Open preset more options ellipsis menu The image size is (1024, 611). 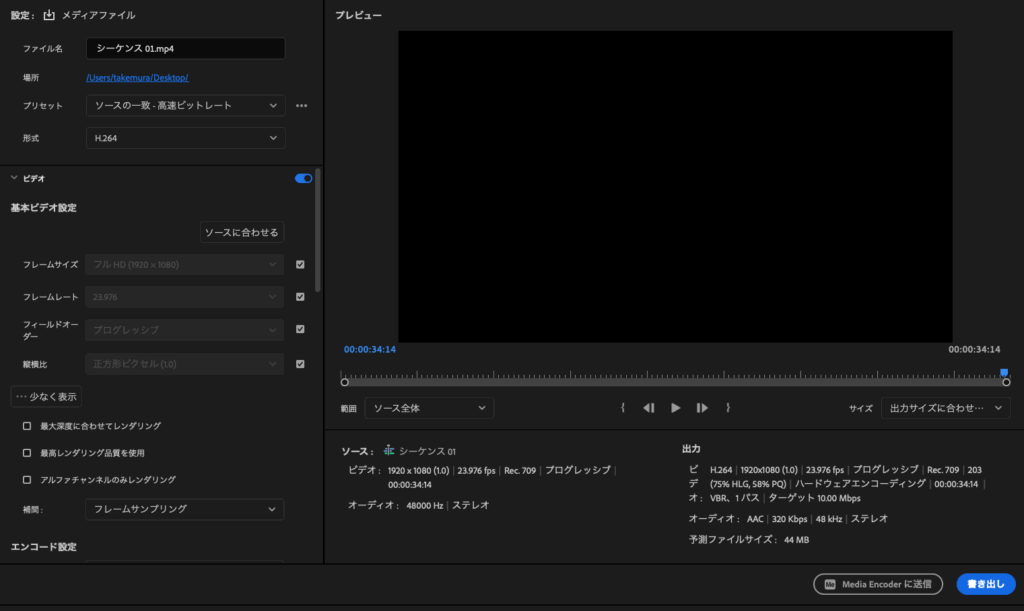[x=301, y=106]
